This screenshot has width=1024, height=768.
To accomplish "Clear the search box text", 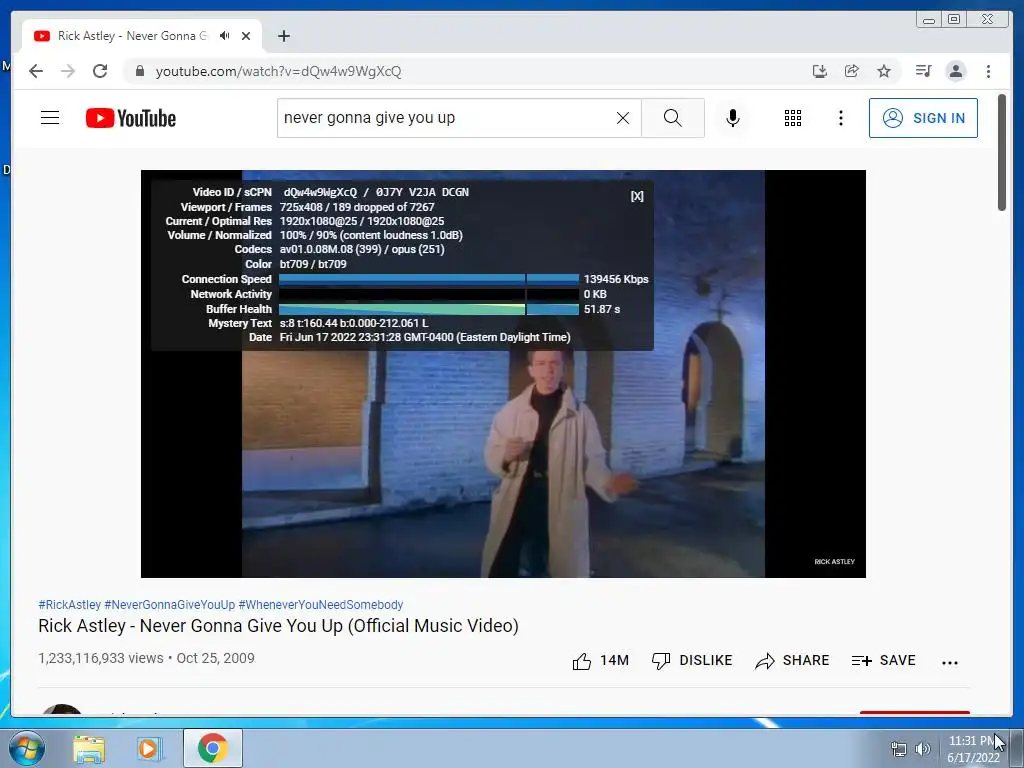I will click(x=623, y=118).
